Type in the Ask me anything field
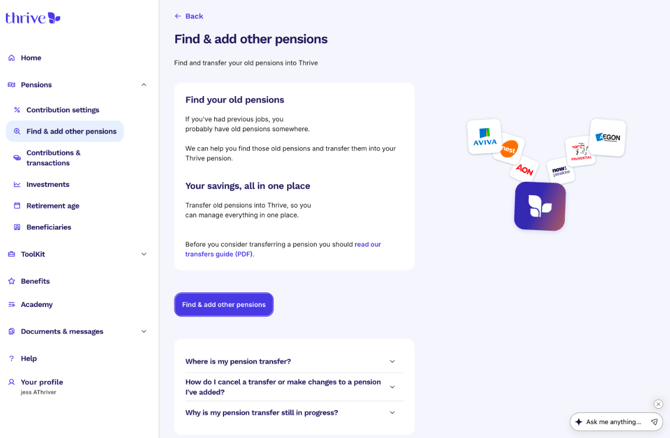The width and height of the screenshot is (670, 438). 612,422
